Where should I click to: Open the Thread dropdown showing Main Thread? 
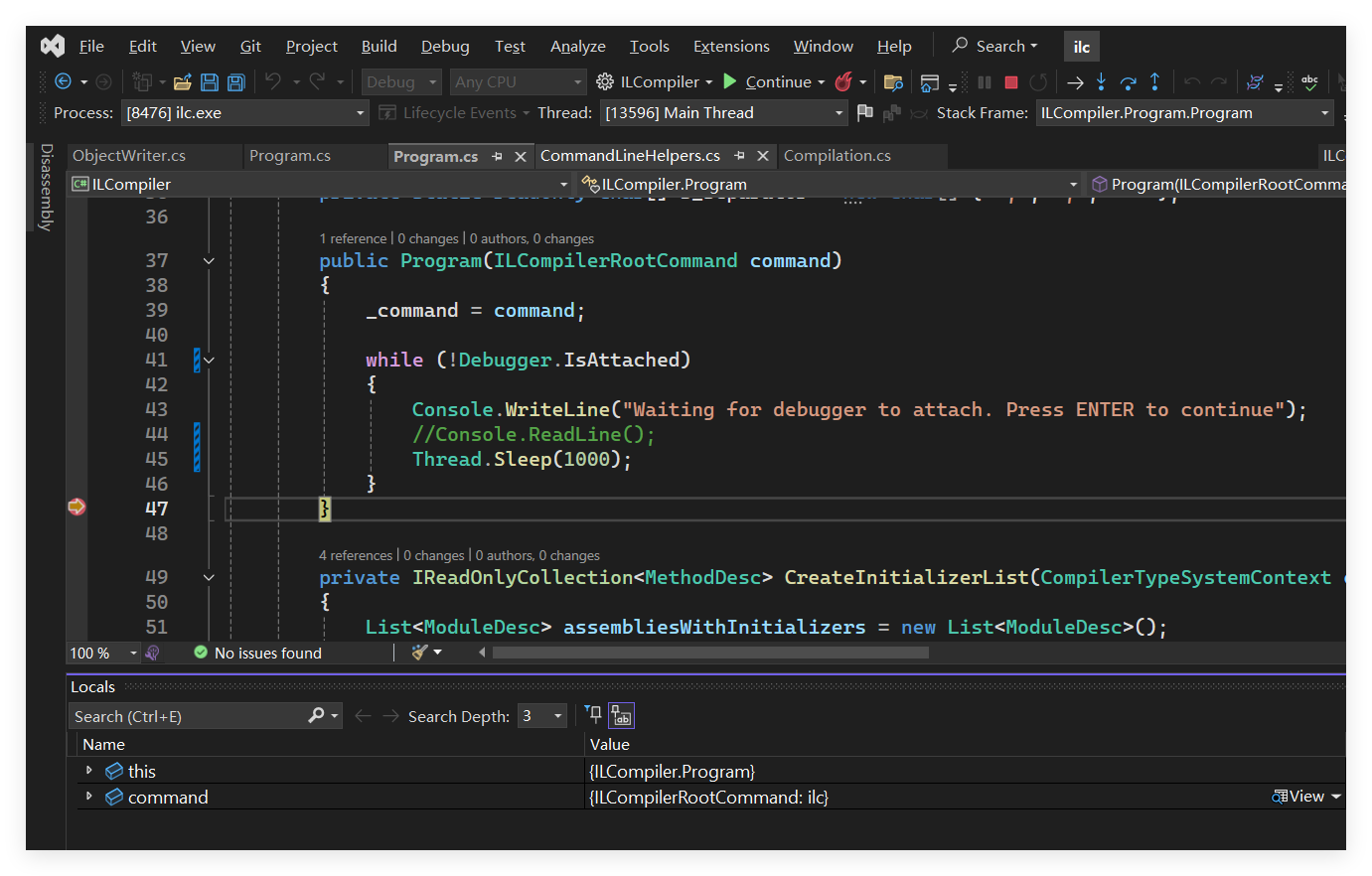(723, 113)
